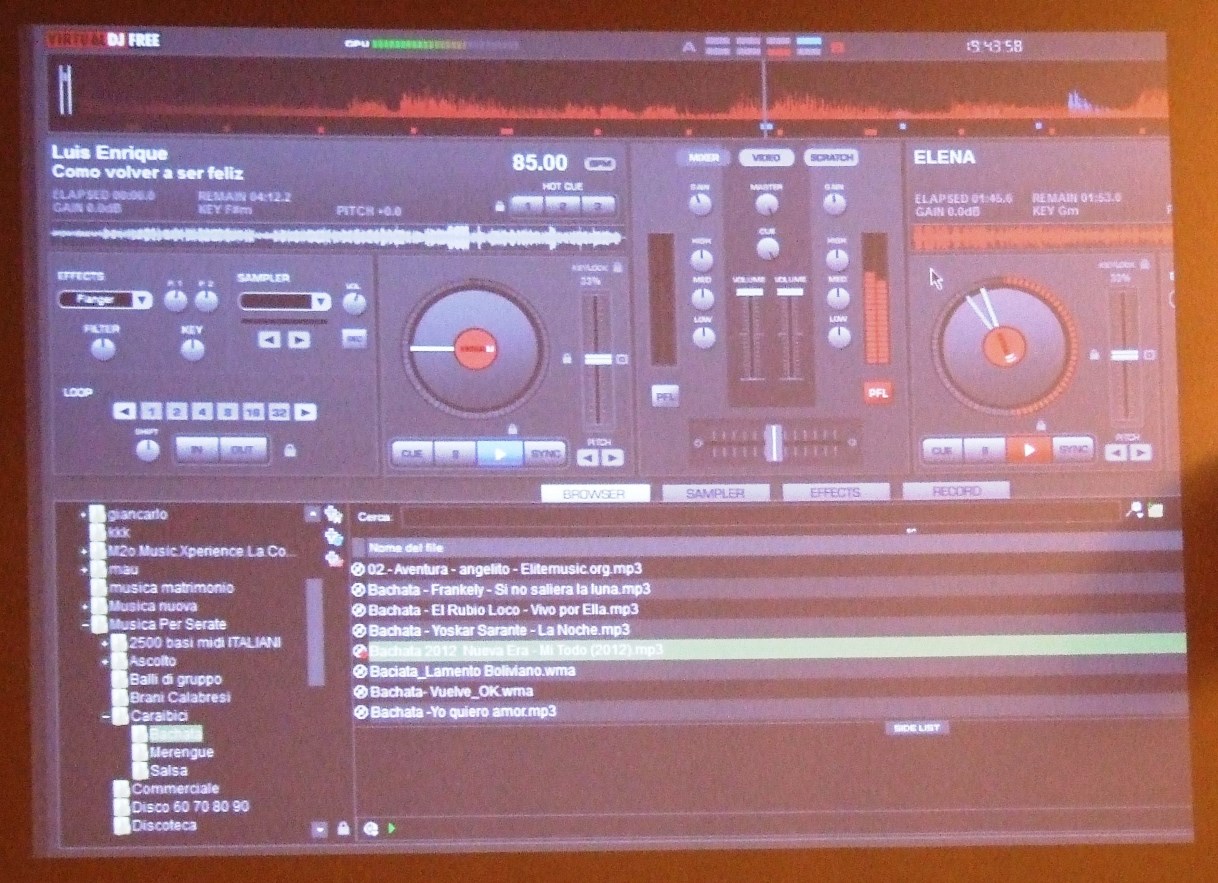Expand the M2o Music Xperience folder
The width and height of the screenshot is (1218, 883).
pos(85,551)
